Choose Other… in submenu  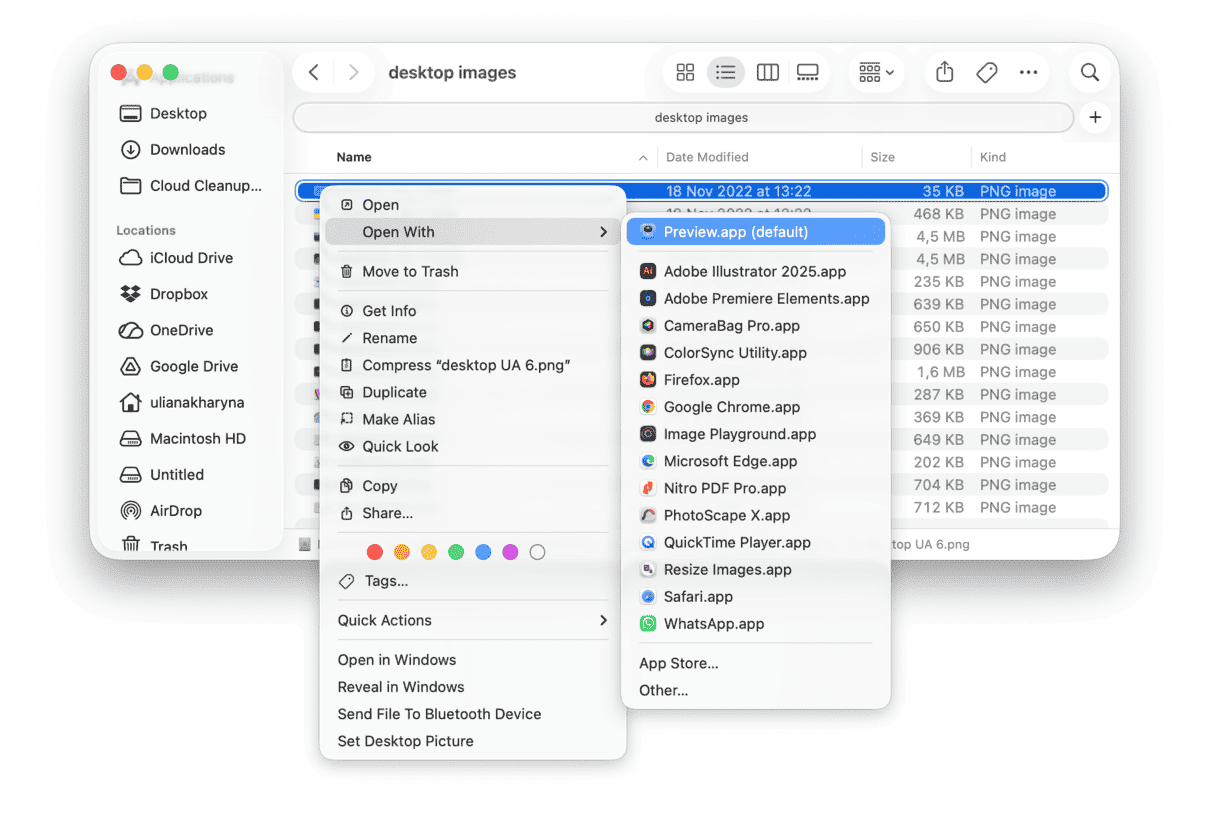(755, 690)
